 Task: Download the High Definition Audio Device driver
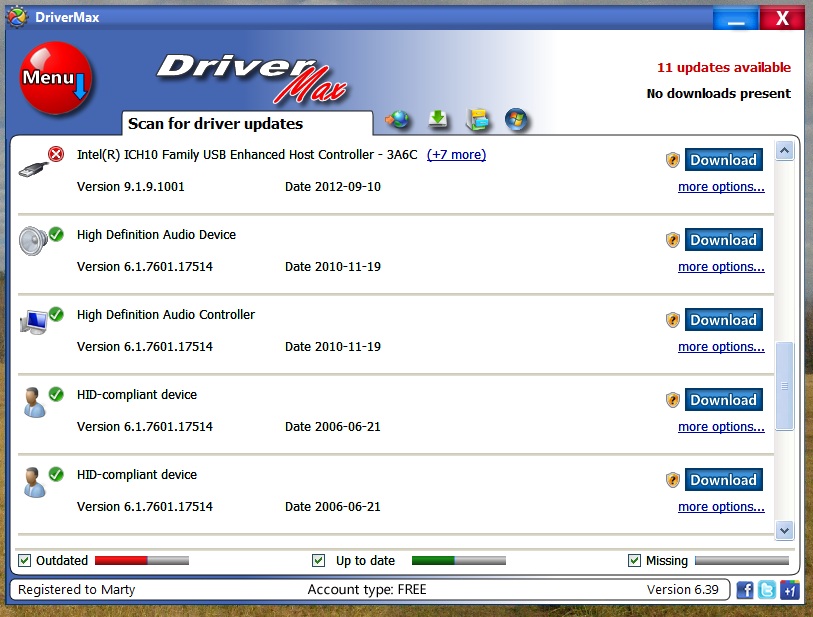723,240
